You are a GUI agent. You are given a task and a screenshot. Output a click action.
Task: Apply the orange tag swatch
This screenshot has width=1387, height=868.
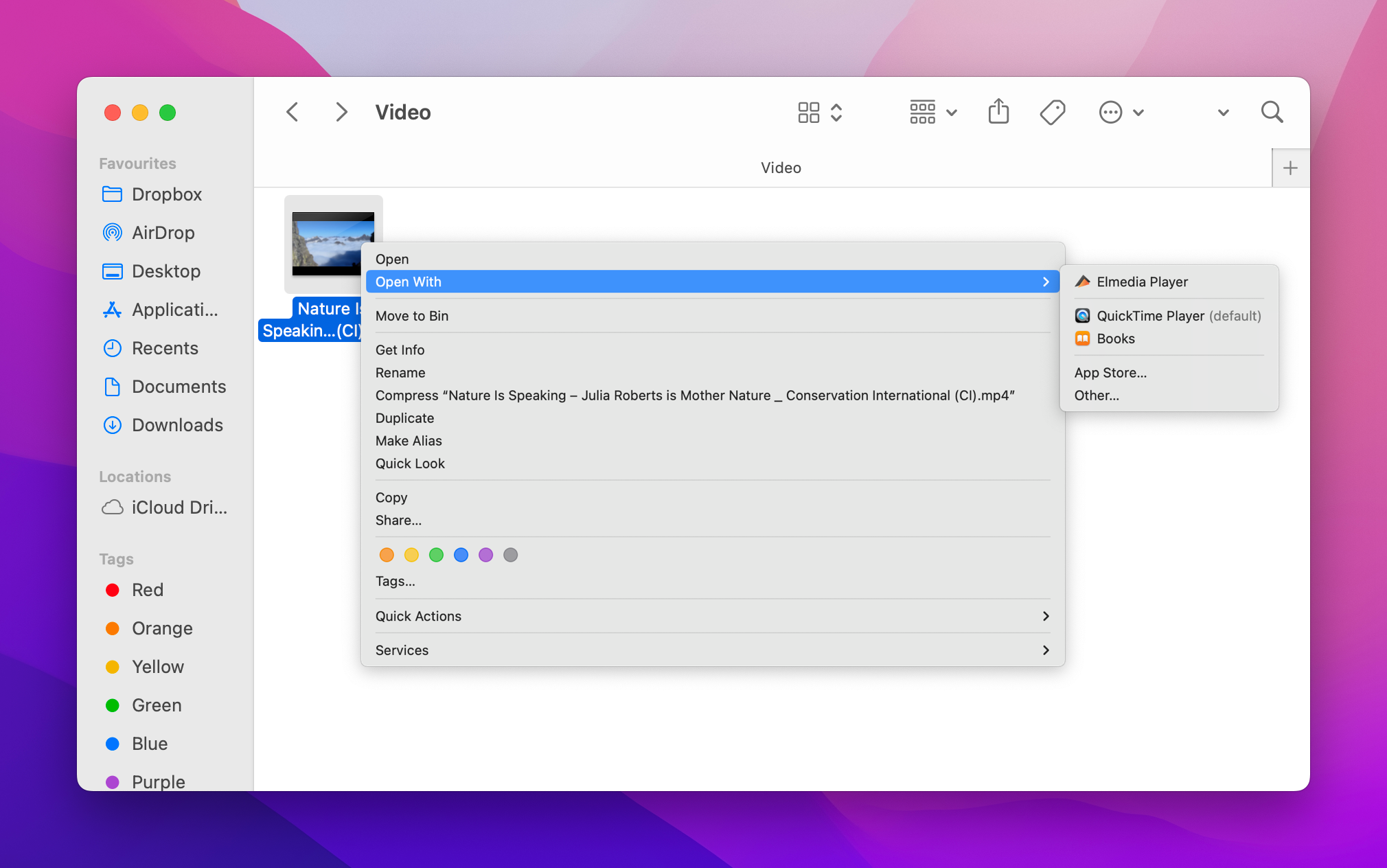387,555
